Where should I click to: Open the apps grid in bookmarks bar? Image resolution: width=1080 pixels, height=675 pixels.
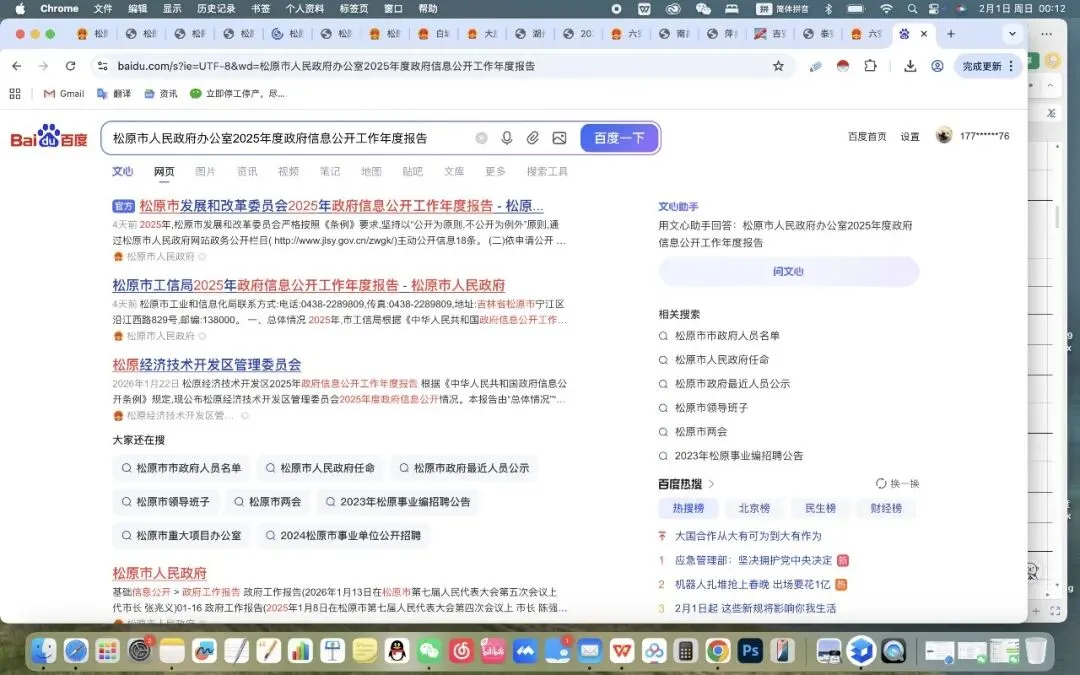15,94
